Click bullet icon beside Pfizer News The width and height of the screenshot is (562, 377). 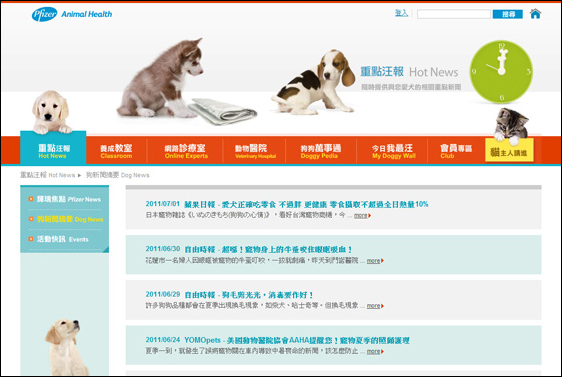pos(31,199)
